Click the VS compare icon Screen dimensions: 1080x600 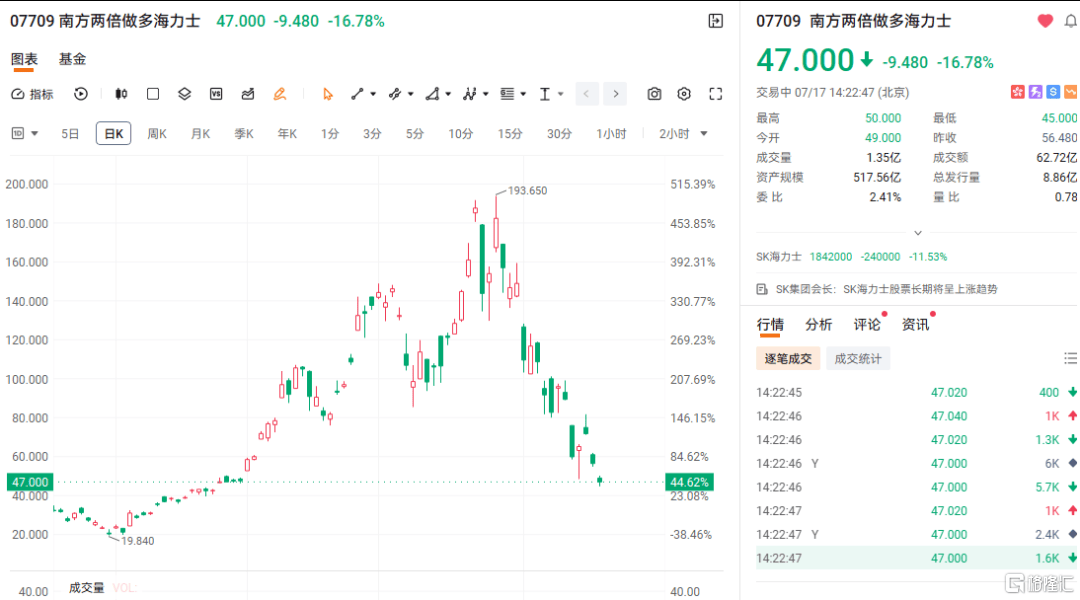click(216, 94)
